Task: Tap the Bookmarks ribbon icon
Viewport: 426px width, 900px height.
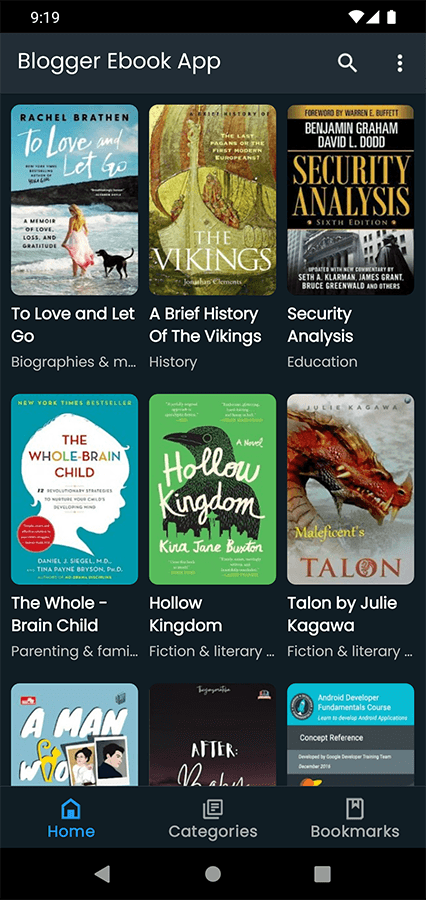Action: [x=355, y=809]
